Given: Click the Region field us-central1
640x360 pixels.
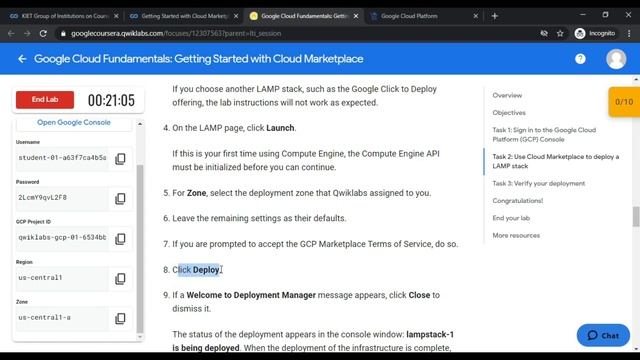Looking at the screenshot, I should [62, 278].
